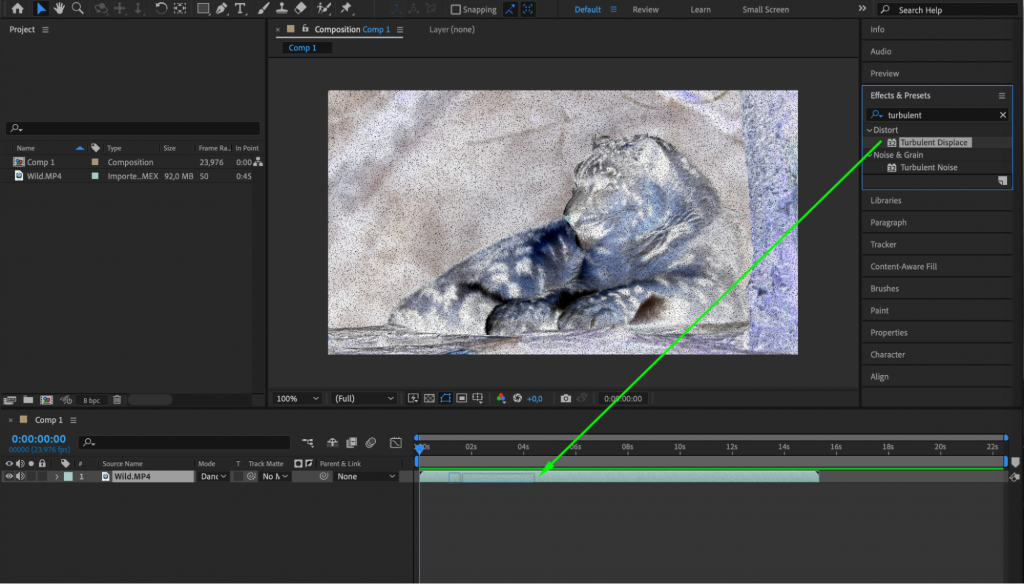
Task: Toggle visibility of the Wild.MP4 layer
Action: (9, 476)
